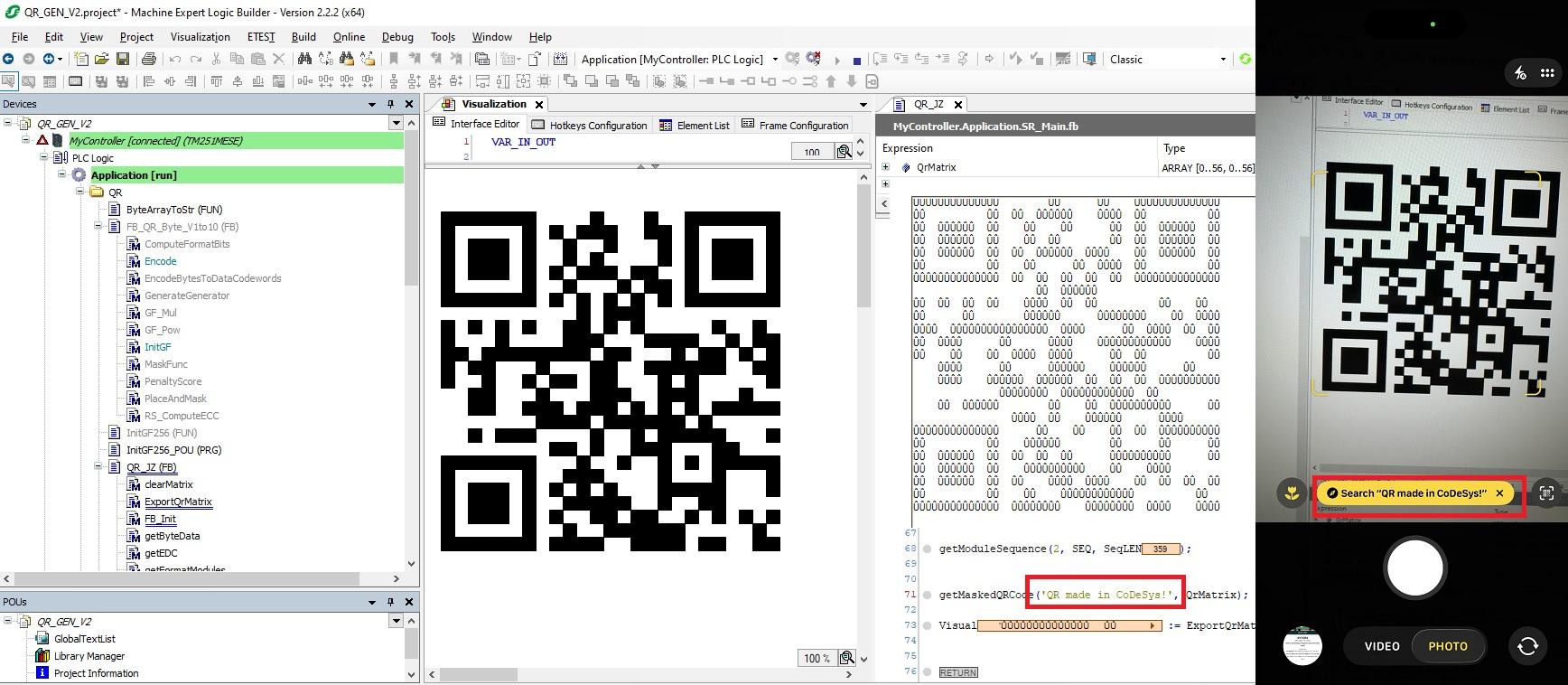Click the Print icon in the toolbar

149,60
